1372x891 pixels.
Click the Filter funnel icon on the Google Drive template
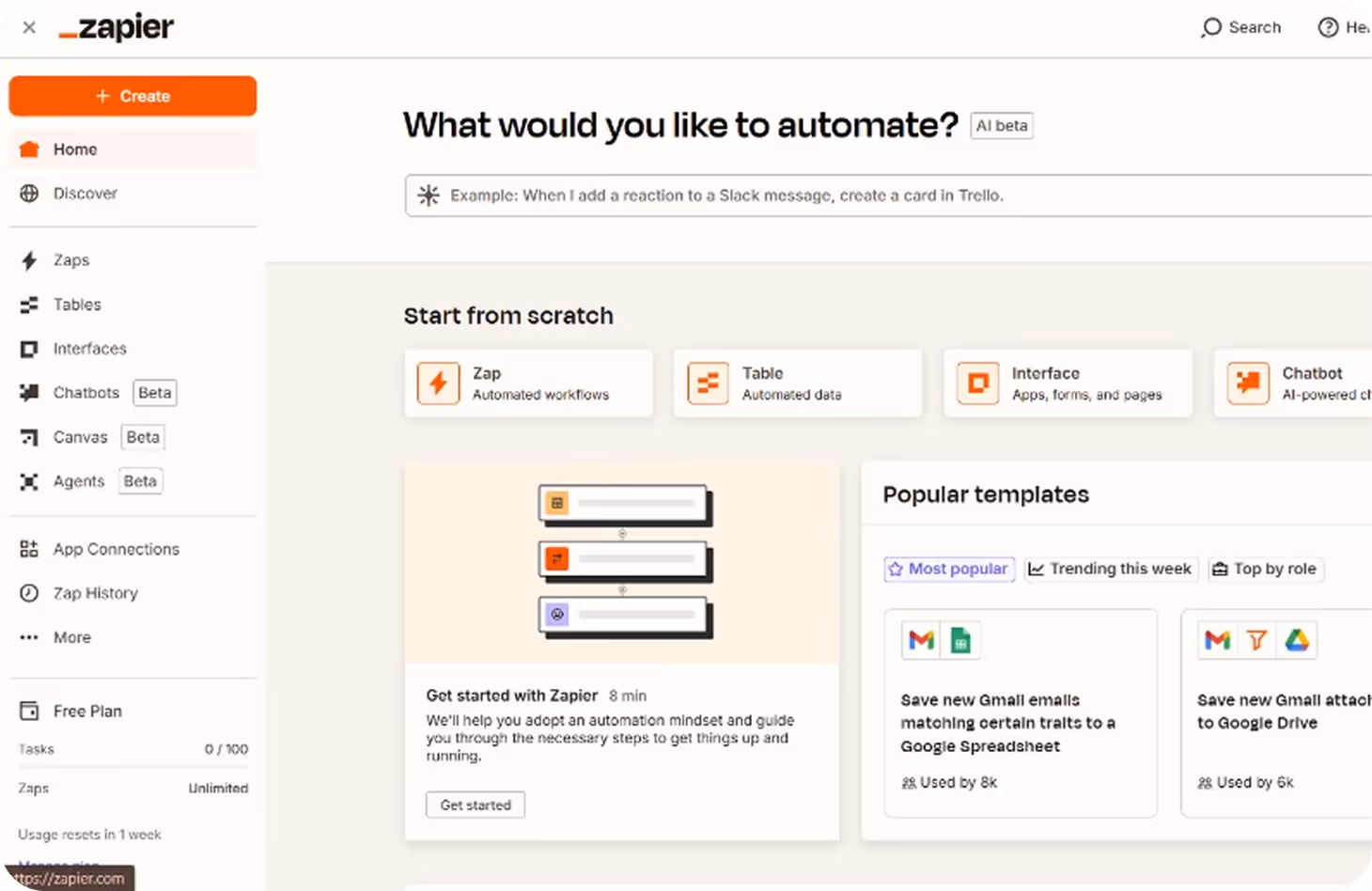(x=1256, y=640)
